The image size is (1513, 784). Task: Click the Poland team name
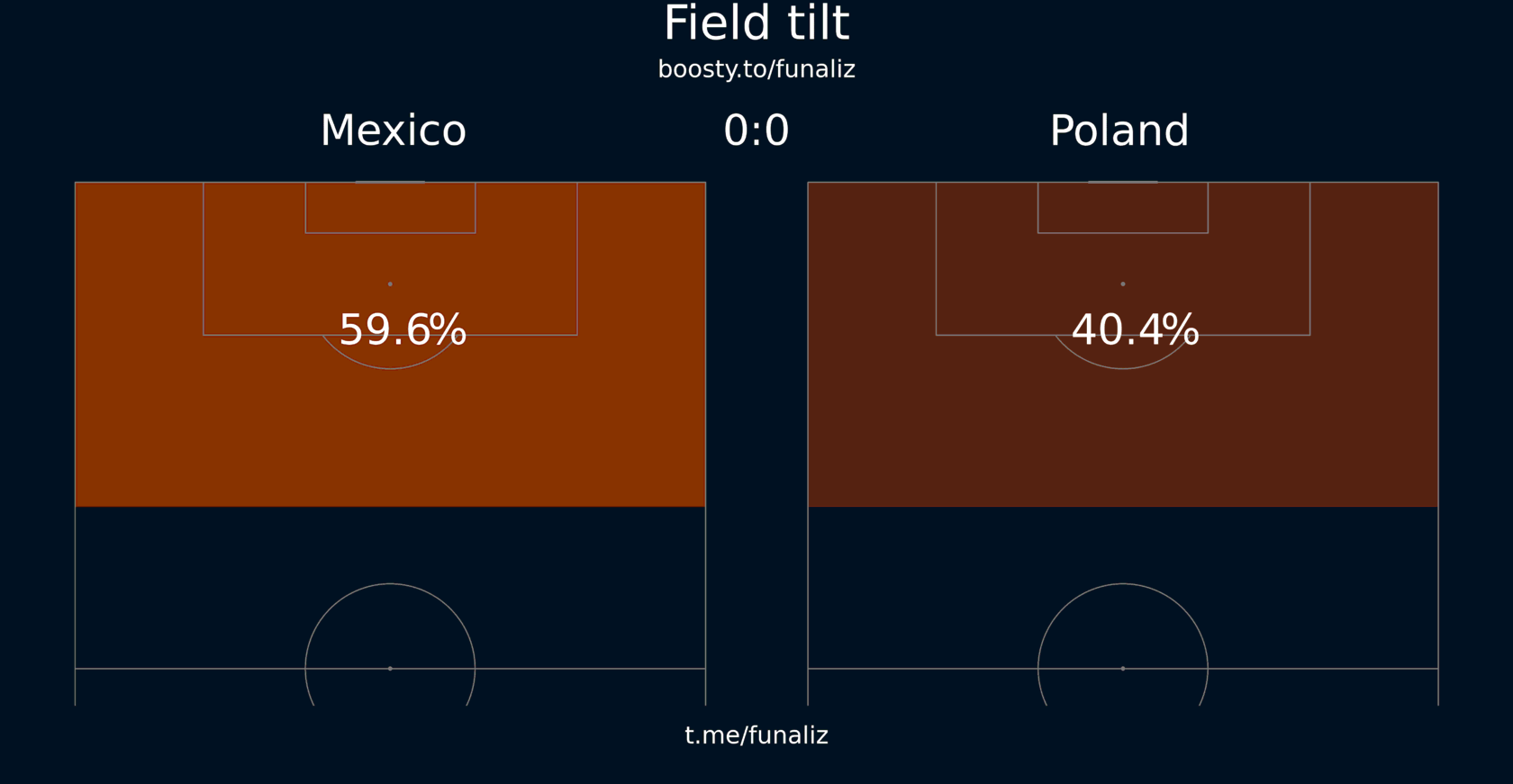point(1119,131)
